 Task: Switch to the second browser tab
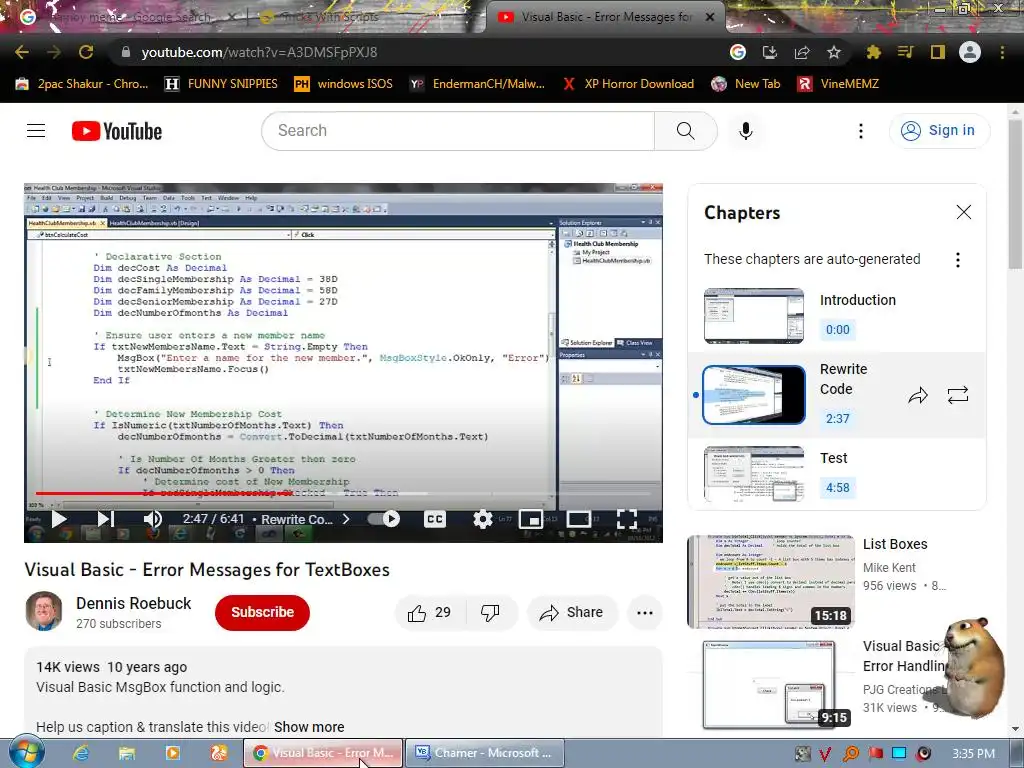pos(366,17)
